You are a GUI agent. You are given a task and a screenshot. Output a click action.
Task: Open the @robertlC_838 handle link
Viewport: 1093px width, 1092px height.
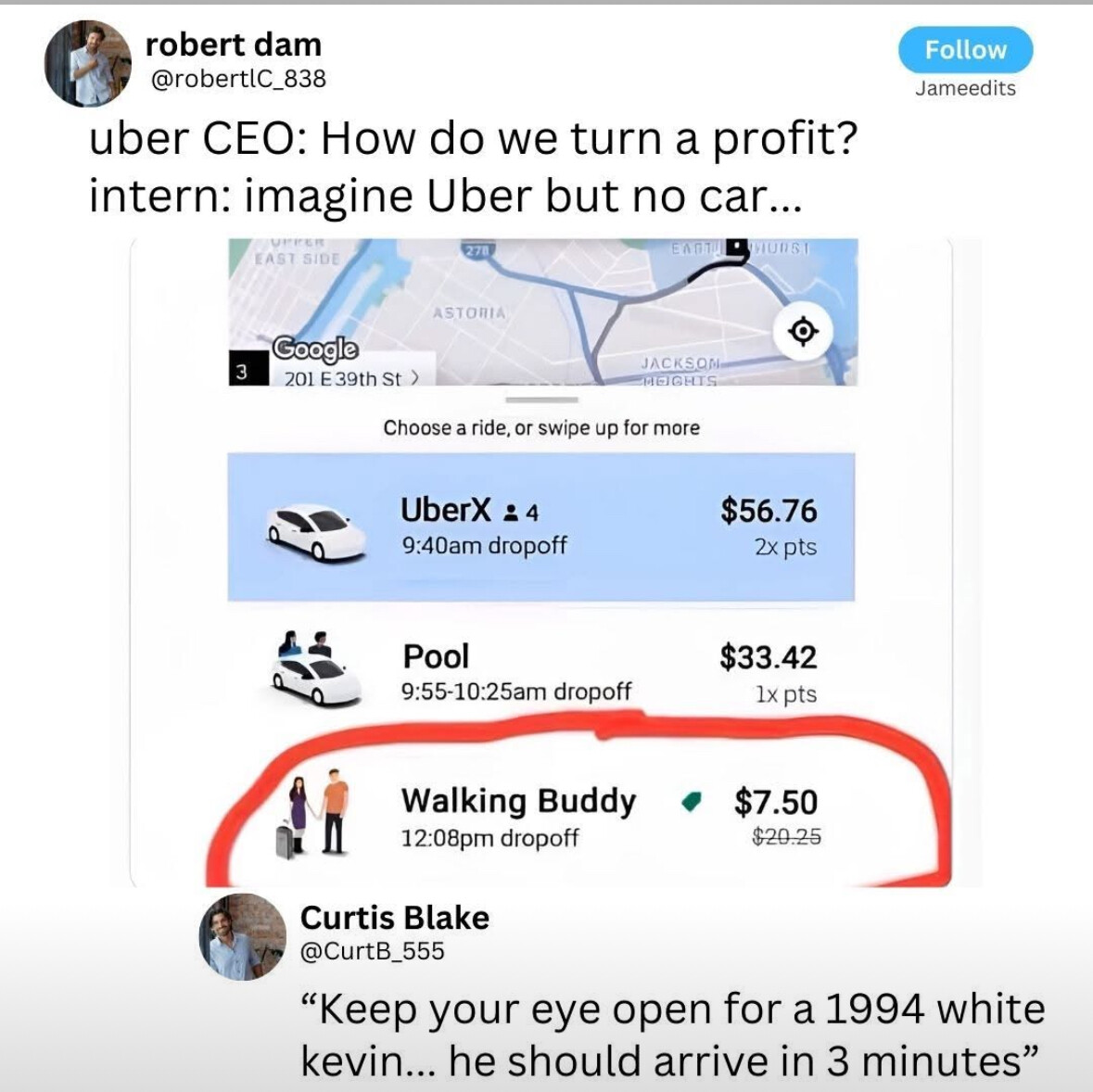pos(238,79)
